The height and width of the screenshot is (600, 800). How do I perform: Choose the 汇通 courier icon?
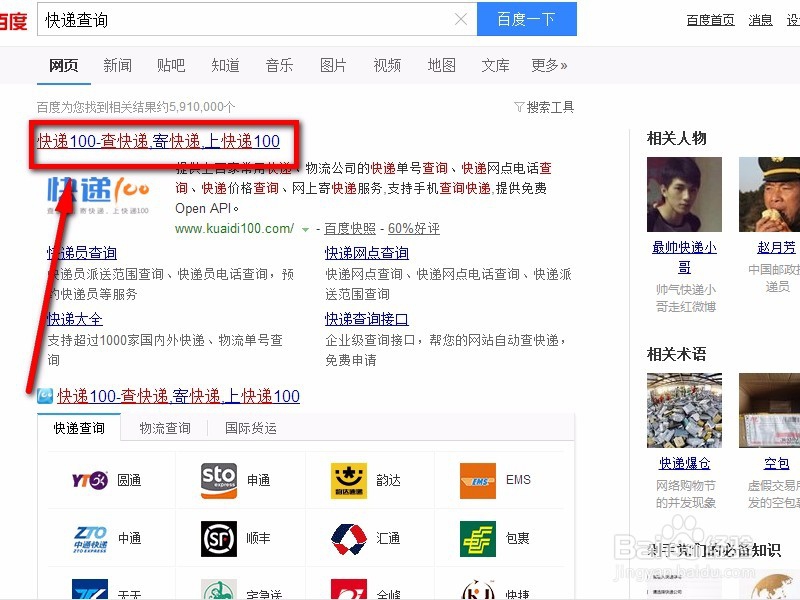coord(348,539)
